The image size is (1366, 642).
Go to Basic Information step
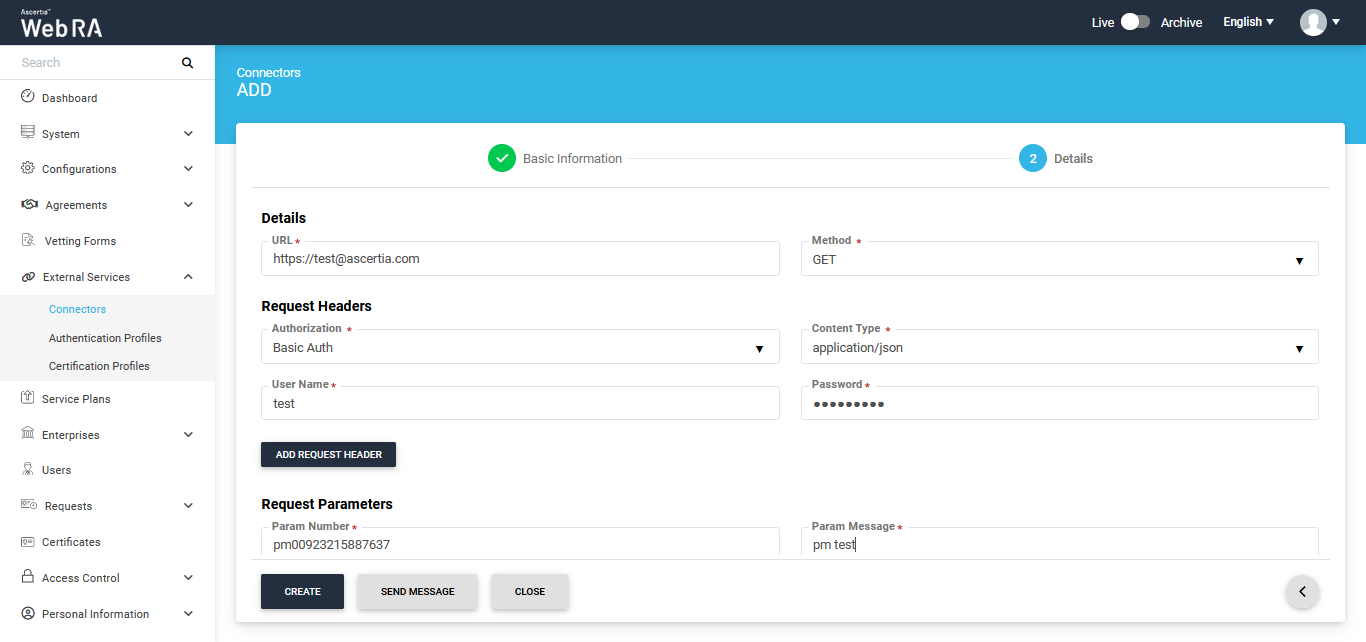pyautogui.click(x=555, y=158)
